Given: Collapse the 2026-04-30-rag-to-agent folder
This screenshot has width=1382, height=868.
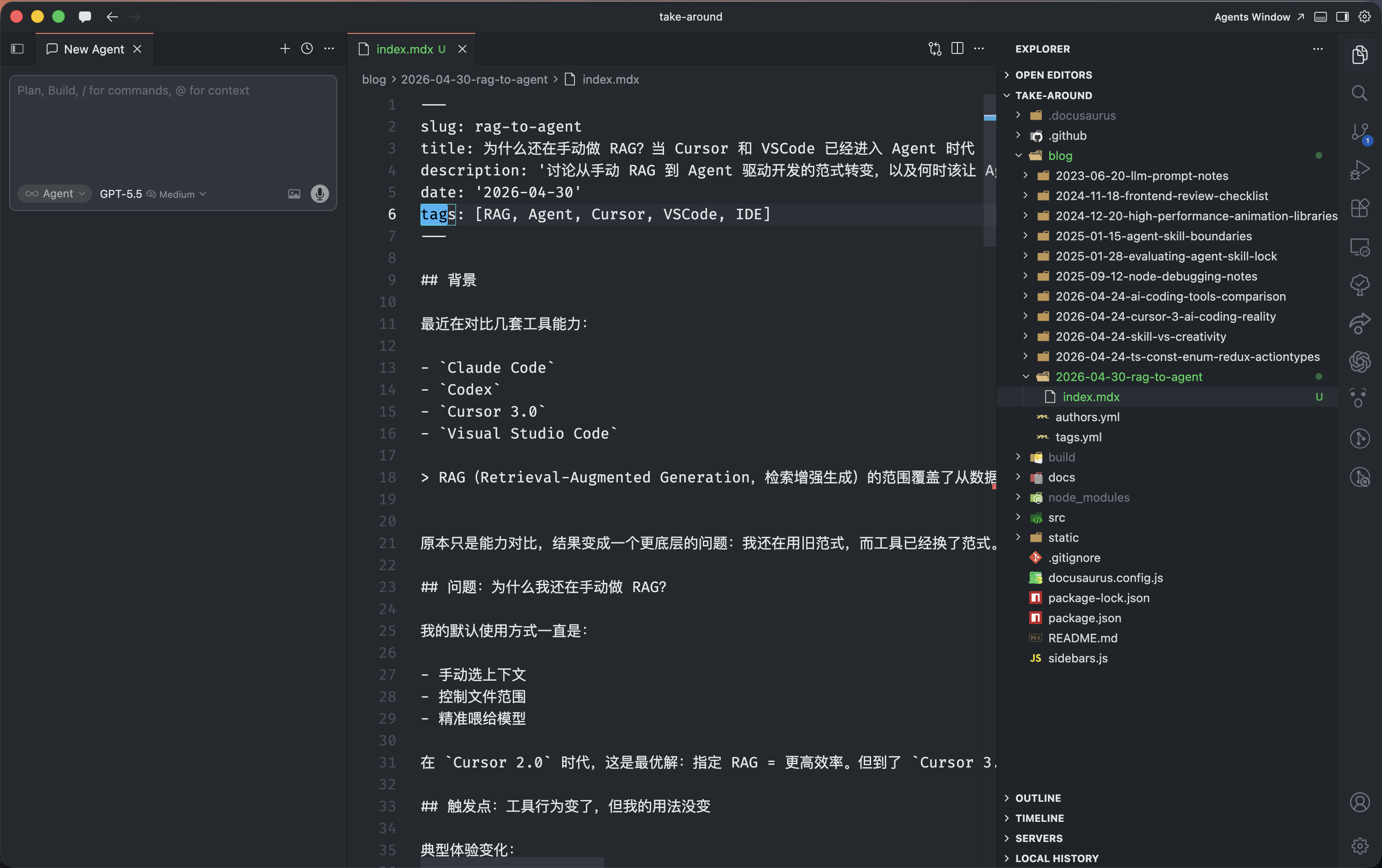Looking at the screenshot, I should 1168,376.
